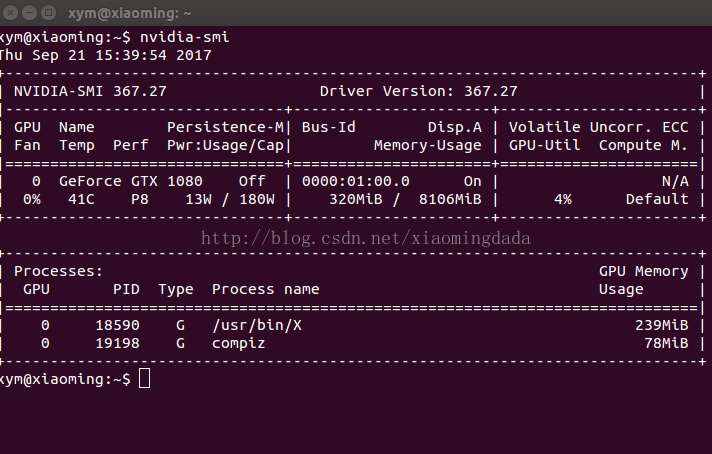Click the P8 performance state
The height and width of the screenshot is (454, 712).
click(x=140, y=199)
